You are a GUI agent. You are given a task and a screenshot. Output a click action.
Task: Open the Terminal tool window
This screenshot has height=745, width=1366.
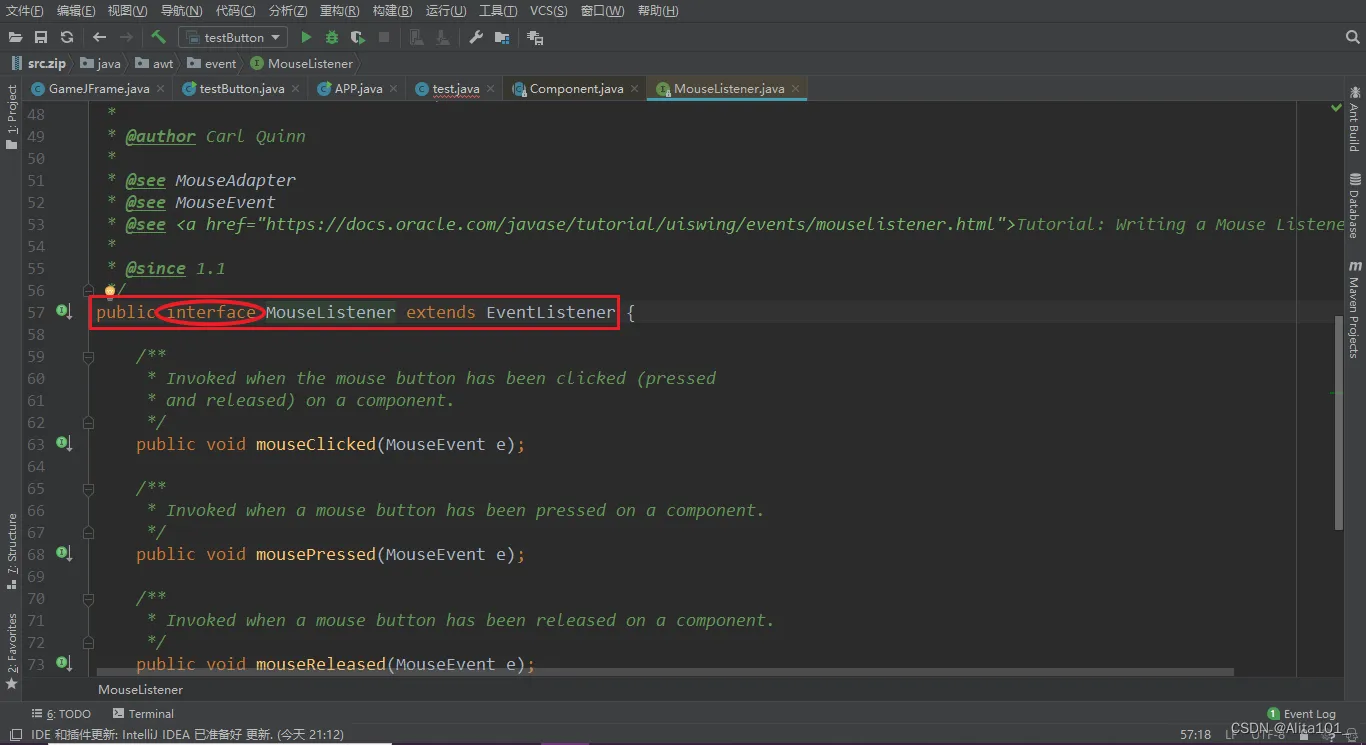(143, 714)
